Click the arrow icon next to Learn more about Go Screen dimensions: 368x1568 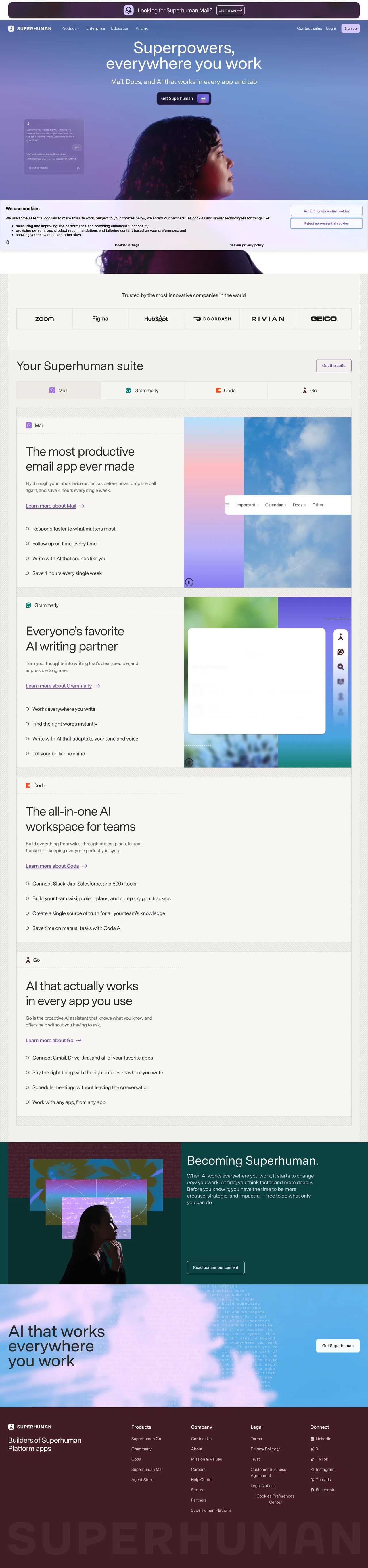79,1040
